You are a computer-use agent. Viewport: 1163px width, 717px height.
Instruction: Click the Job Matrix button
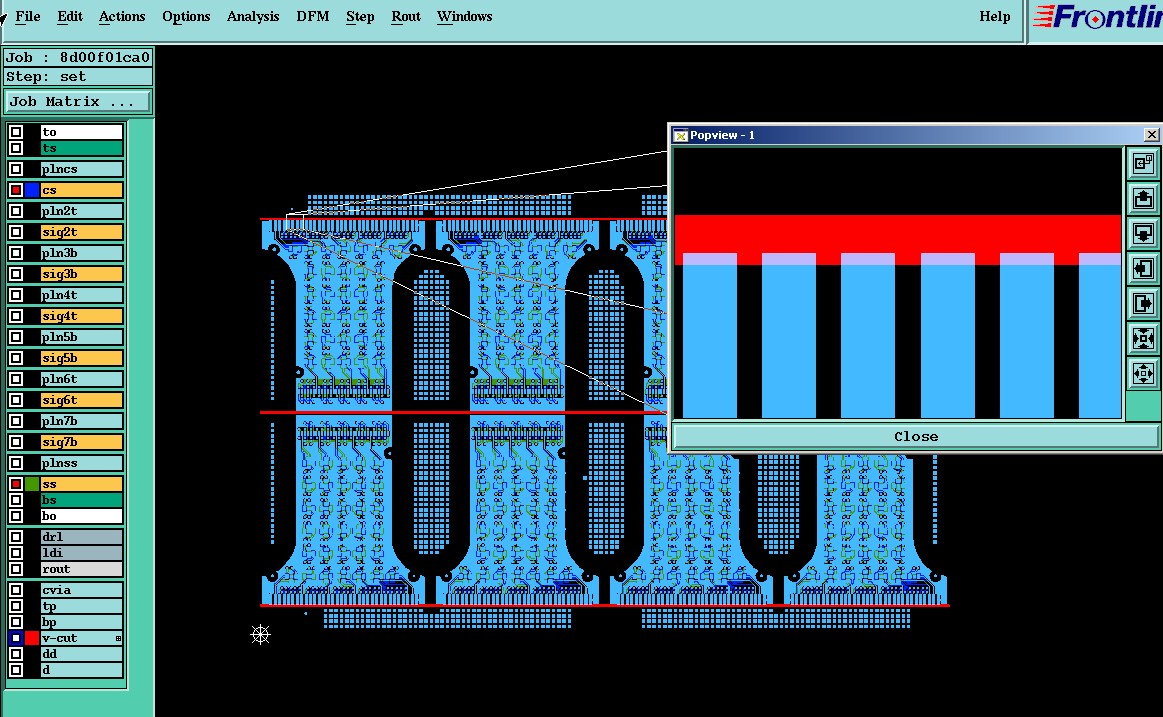[78, 102]
